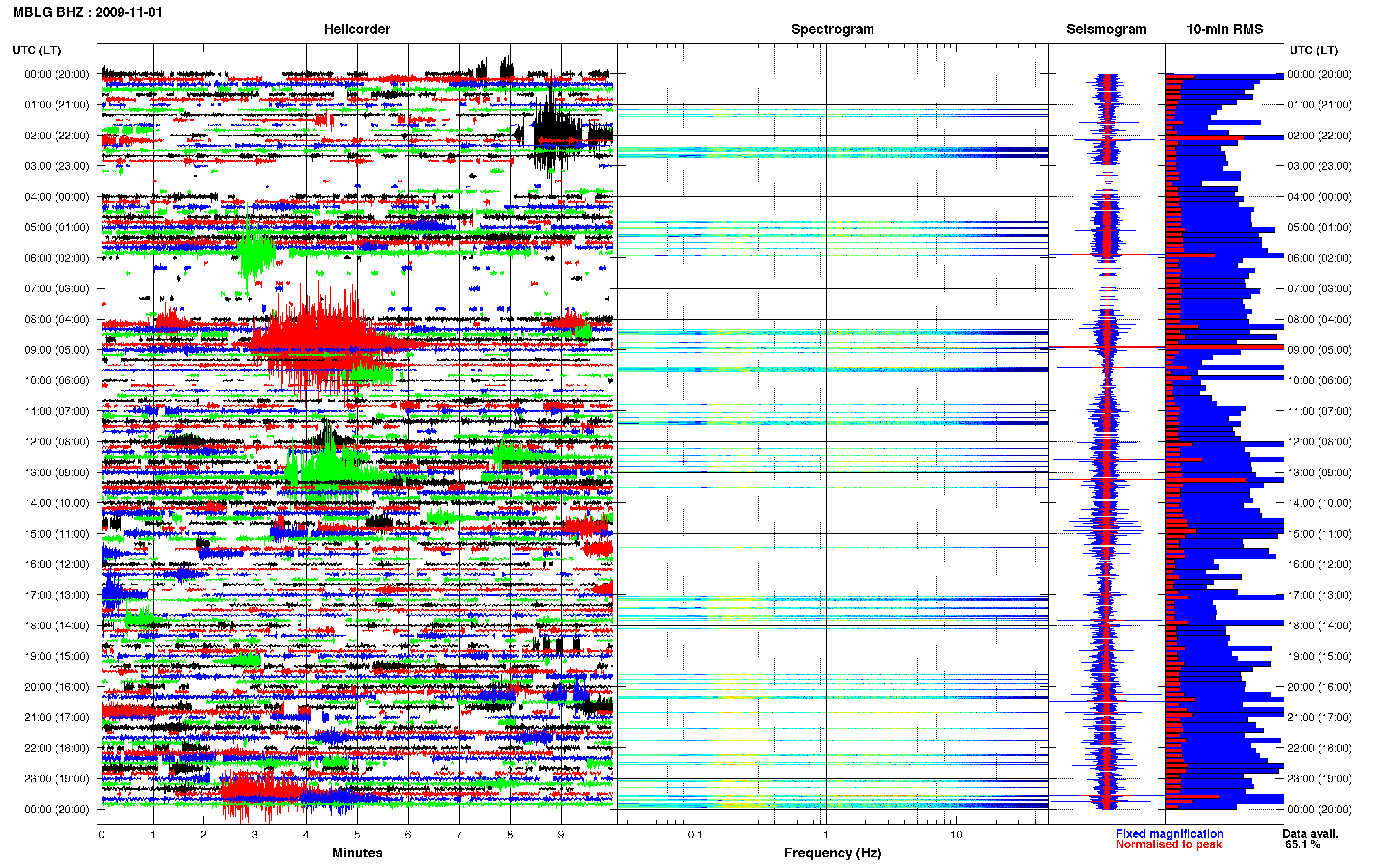Image resolution: width=1388 pixels, height=868 pixels.
Task: Click 05:00 (01:00) label beside the RMS panel
Action: click(1320, 227)
